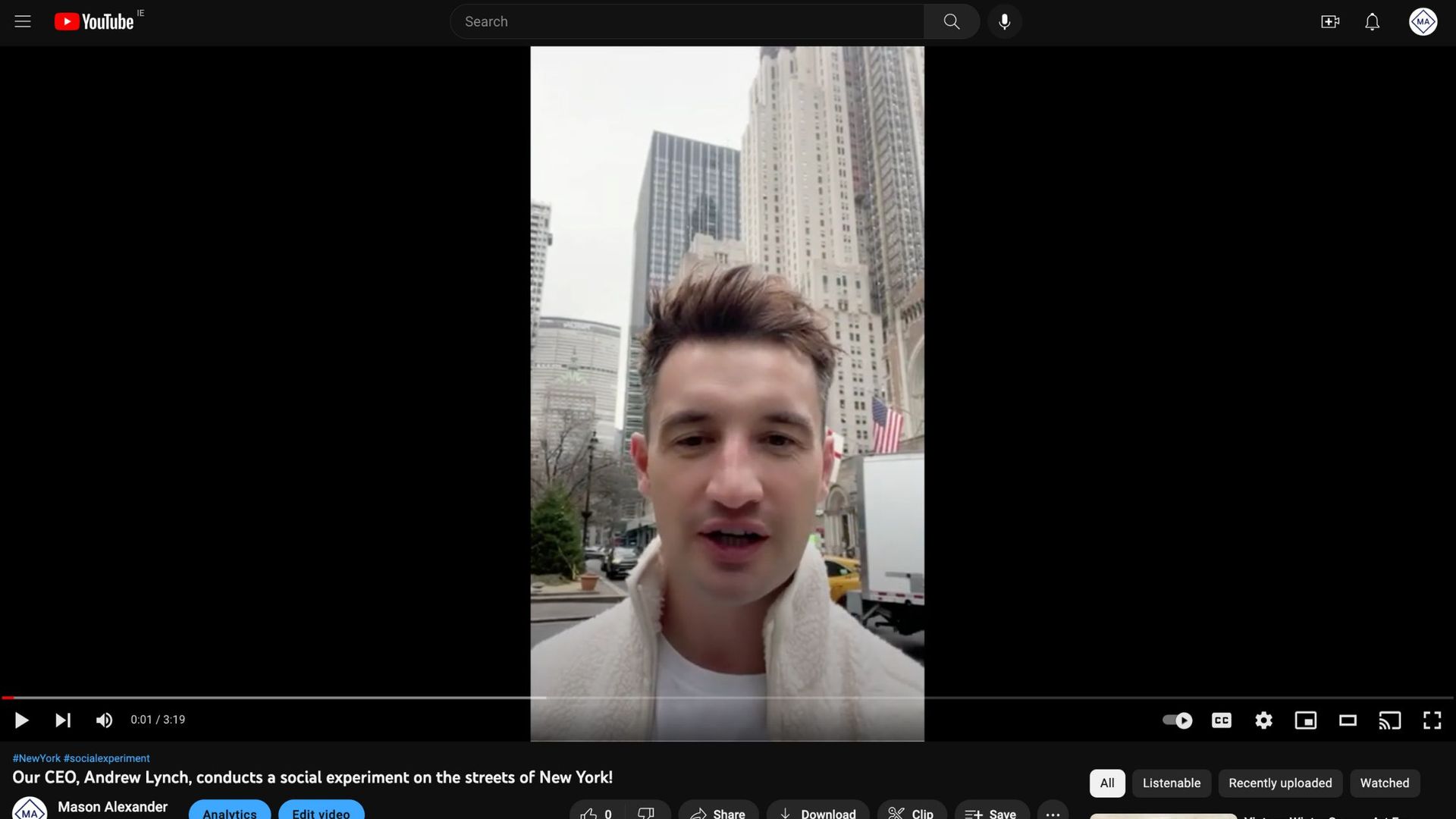The image size is (1456, 819).
Task: Enter full screen mode
Action: tap(1432, 720)
